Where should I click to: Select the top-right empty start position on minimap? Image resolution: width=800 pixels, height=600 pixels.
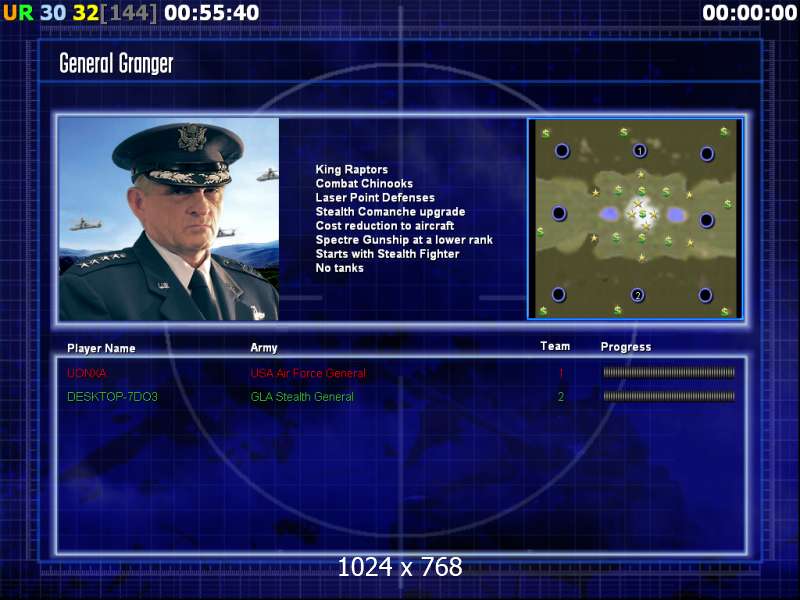click(x=707, y=153)
